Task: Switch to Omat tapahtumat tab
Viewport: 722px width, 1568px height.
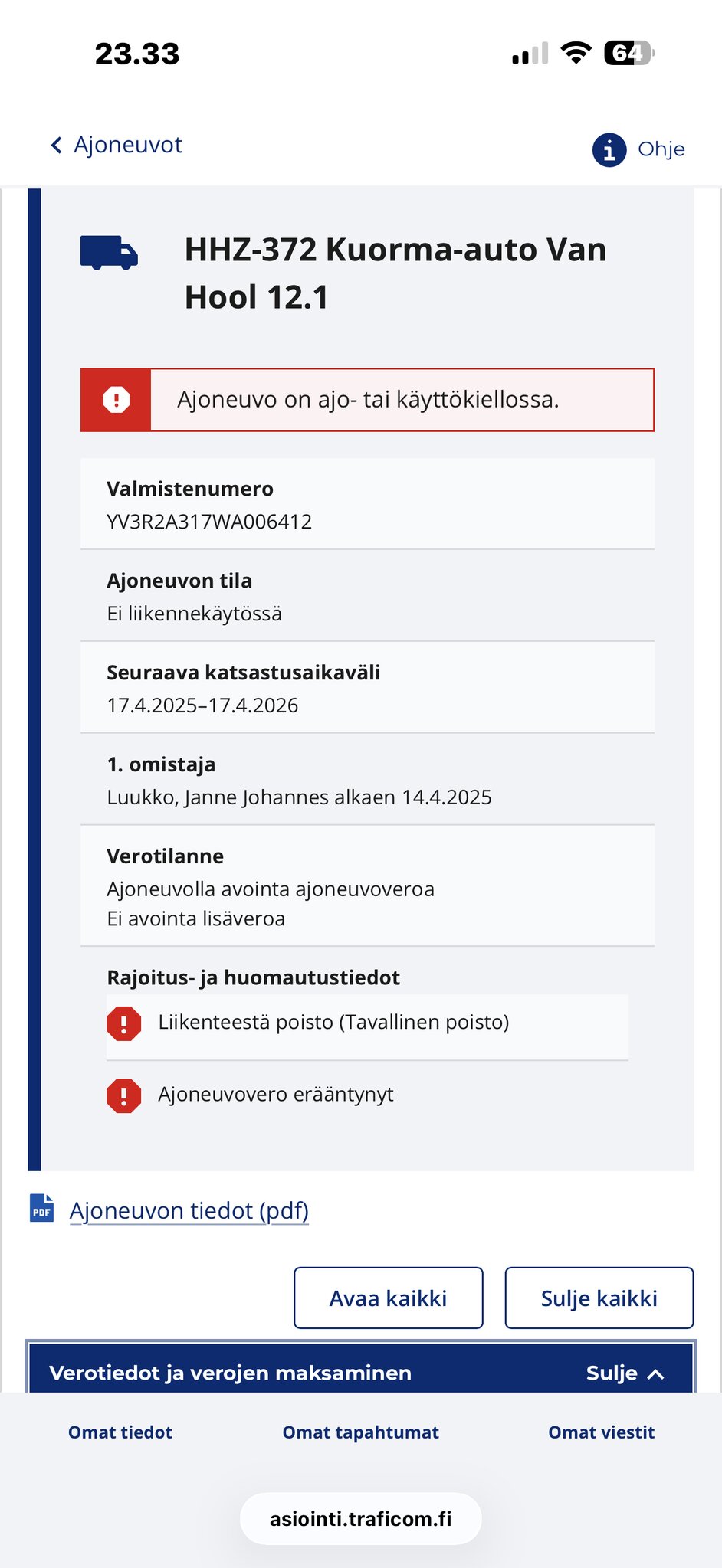Action: tap(360, 1432)
